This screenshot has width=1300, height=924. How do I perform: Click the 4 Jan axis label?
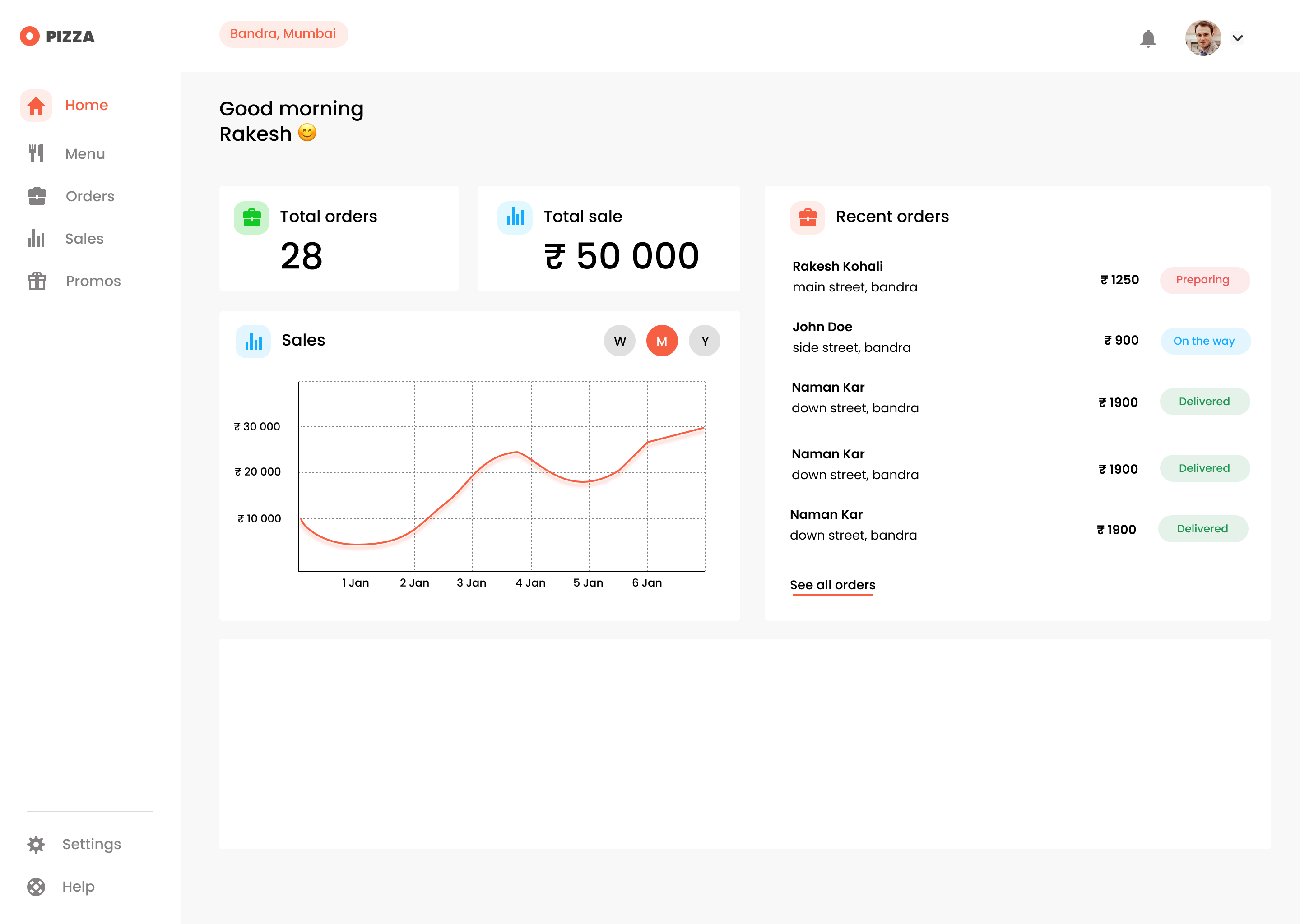(x=530, y=582)
